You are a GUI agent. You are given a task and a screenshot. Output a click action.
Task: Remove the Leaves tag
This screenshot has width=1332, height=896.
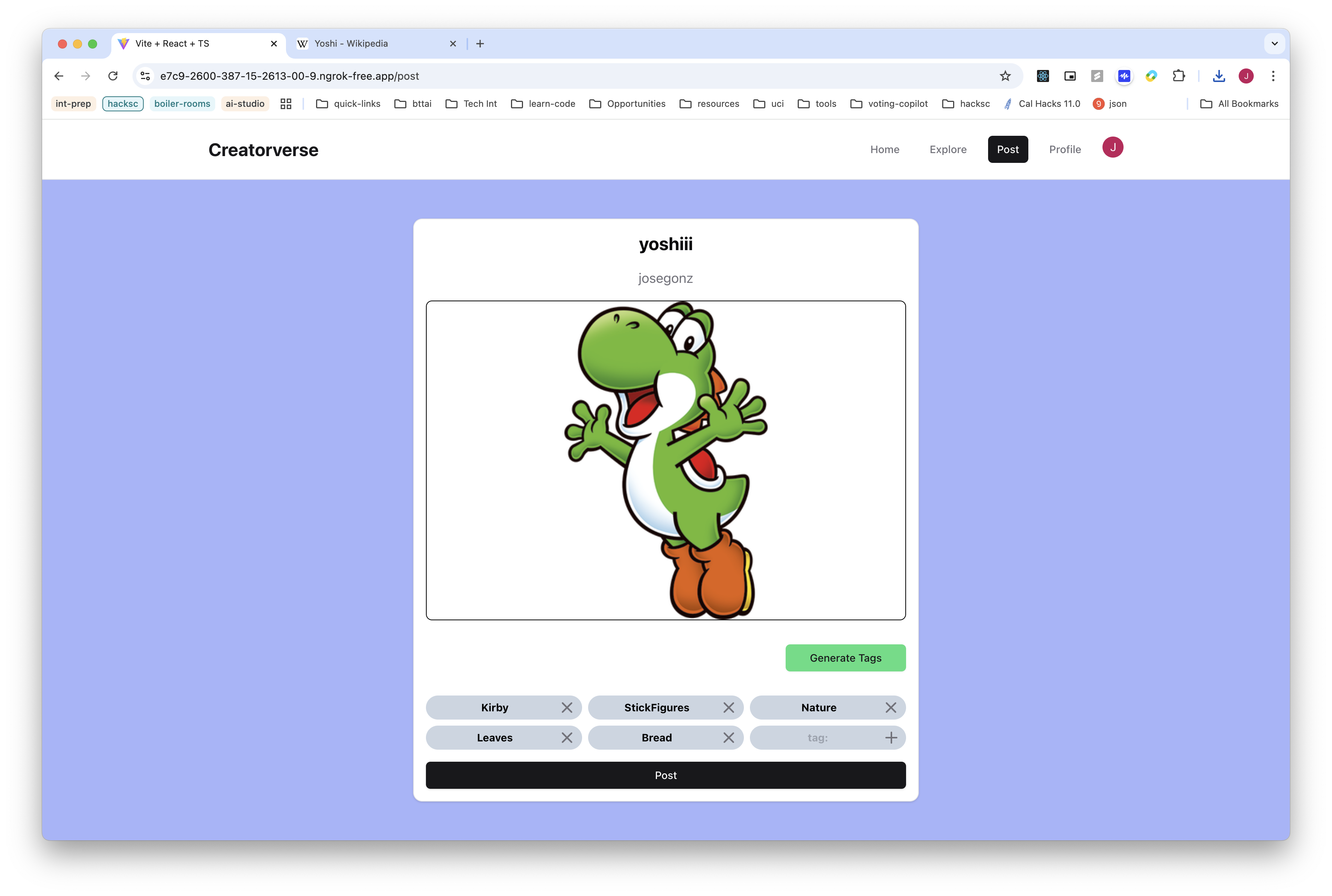click(x=566, y=738)
